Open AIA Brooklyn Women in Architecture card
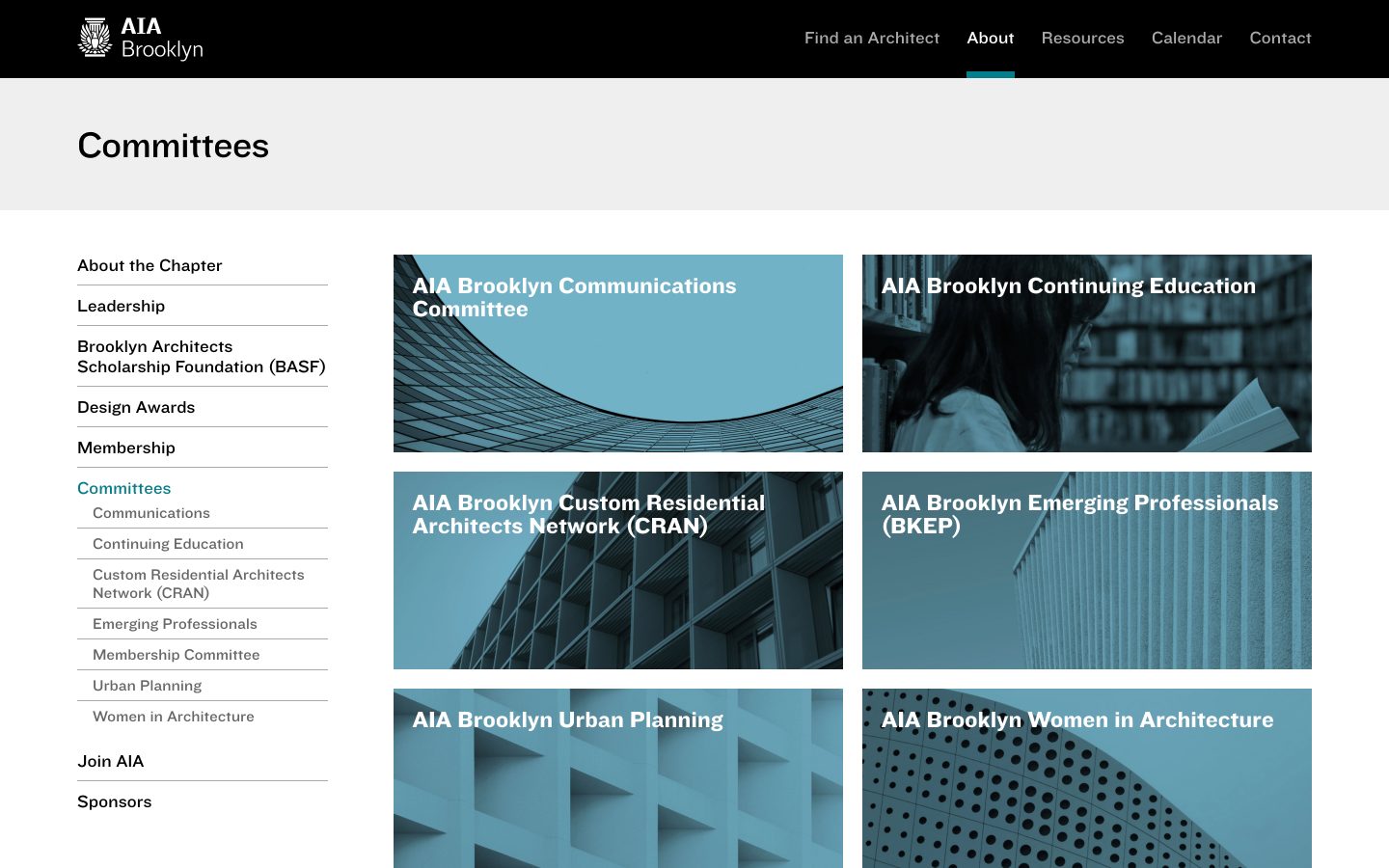The image size is (1389, 868). point(1087,778)
